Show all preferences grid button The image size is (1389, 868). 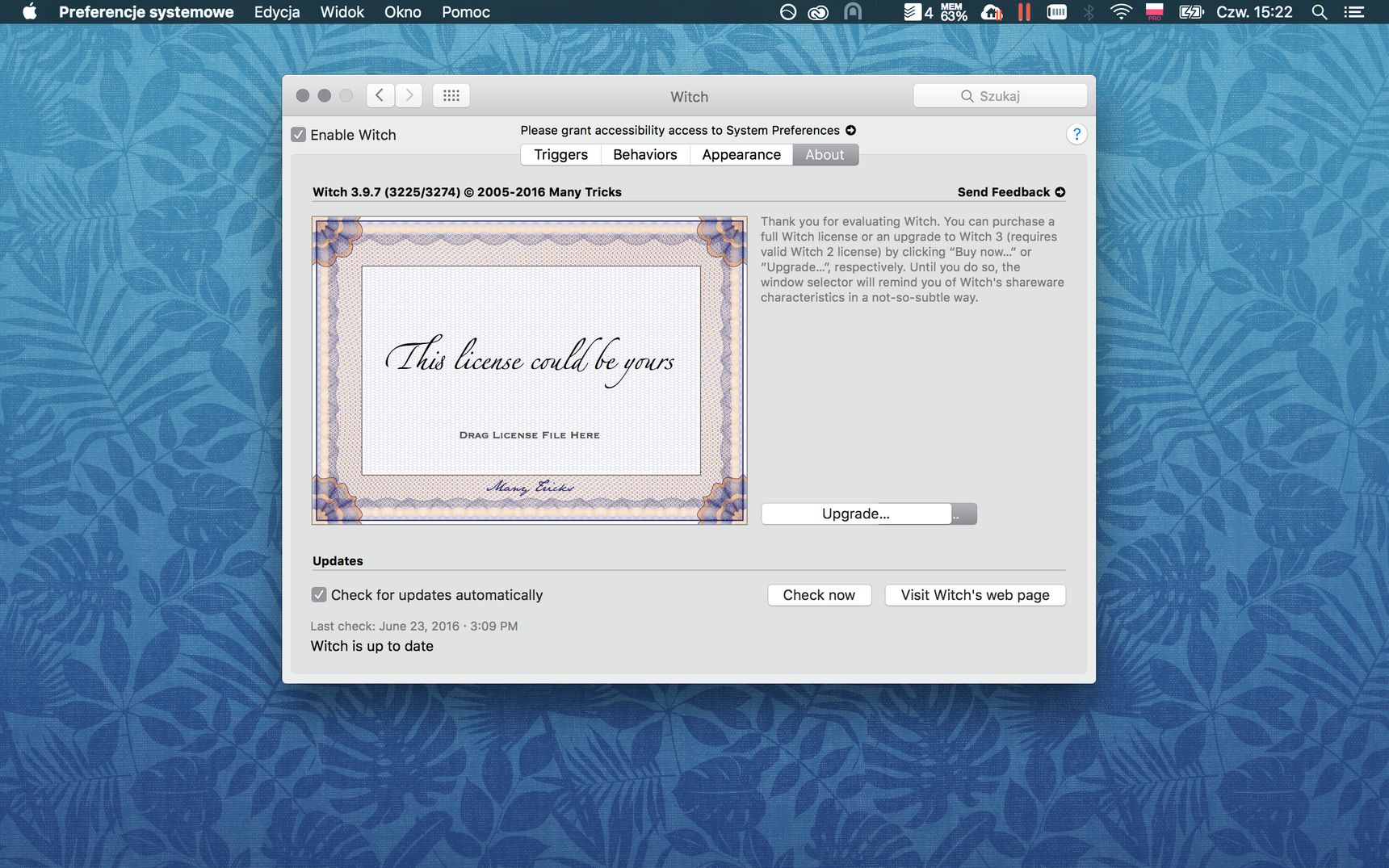pyautogui.click(x=451, y=95)
